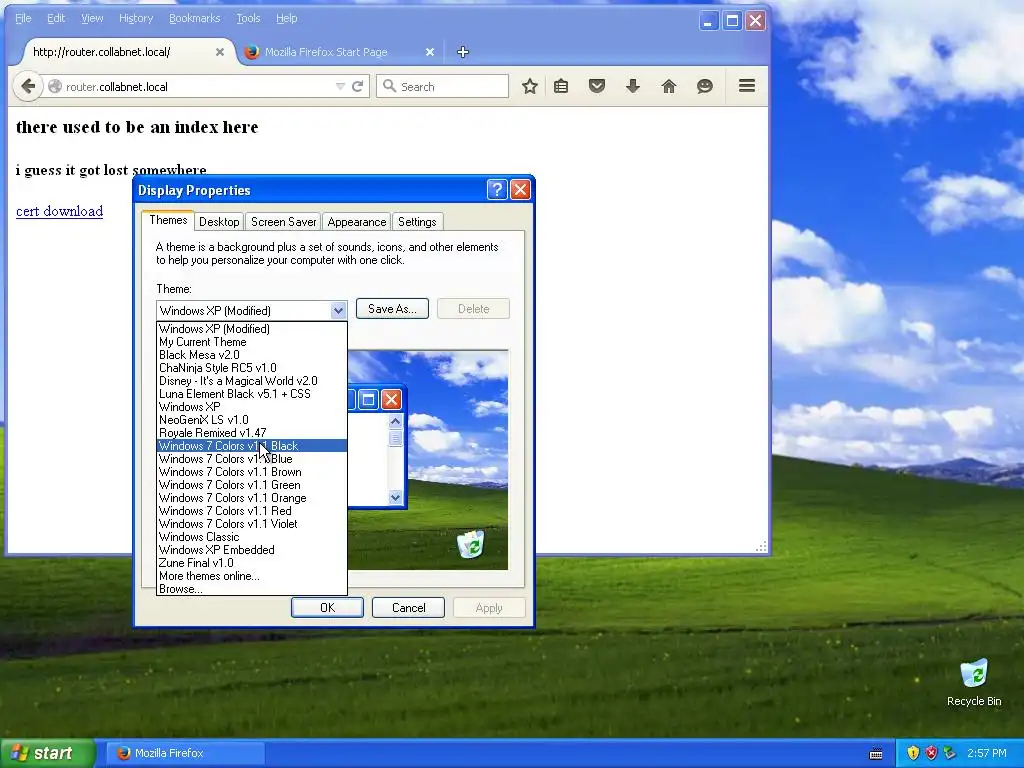Open a new tab with plus icon
This screenshot has height=768, width=1024.
tap(463, 52)
